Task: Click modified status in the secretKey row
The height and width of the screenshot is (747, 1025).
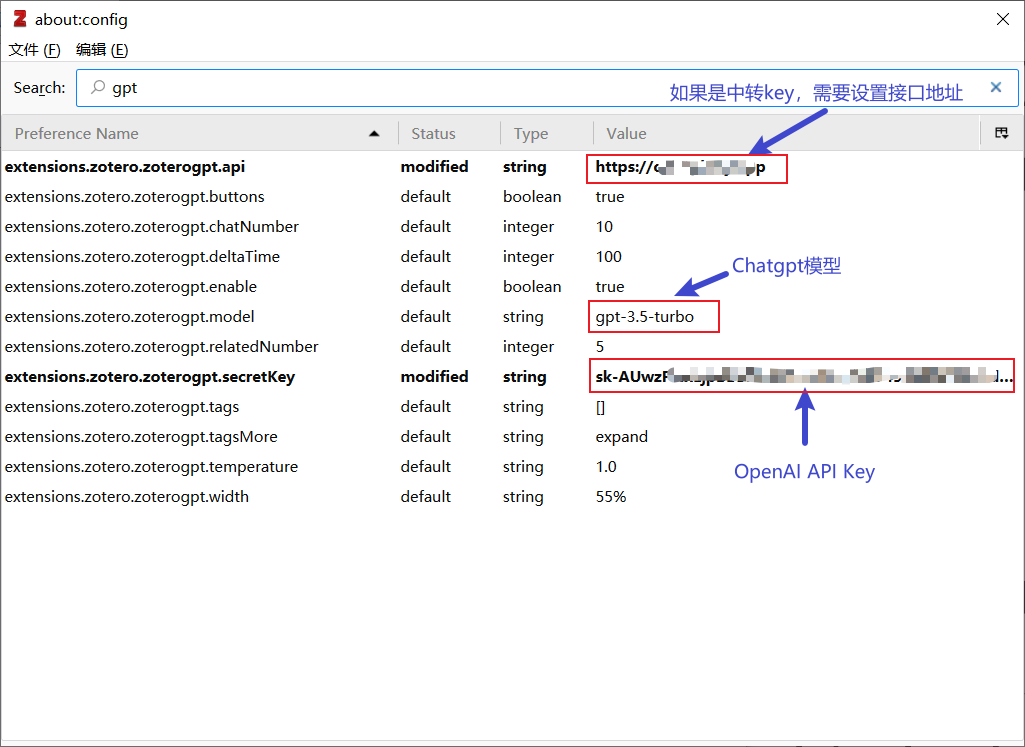Action: coord(435,377)
